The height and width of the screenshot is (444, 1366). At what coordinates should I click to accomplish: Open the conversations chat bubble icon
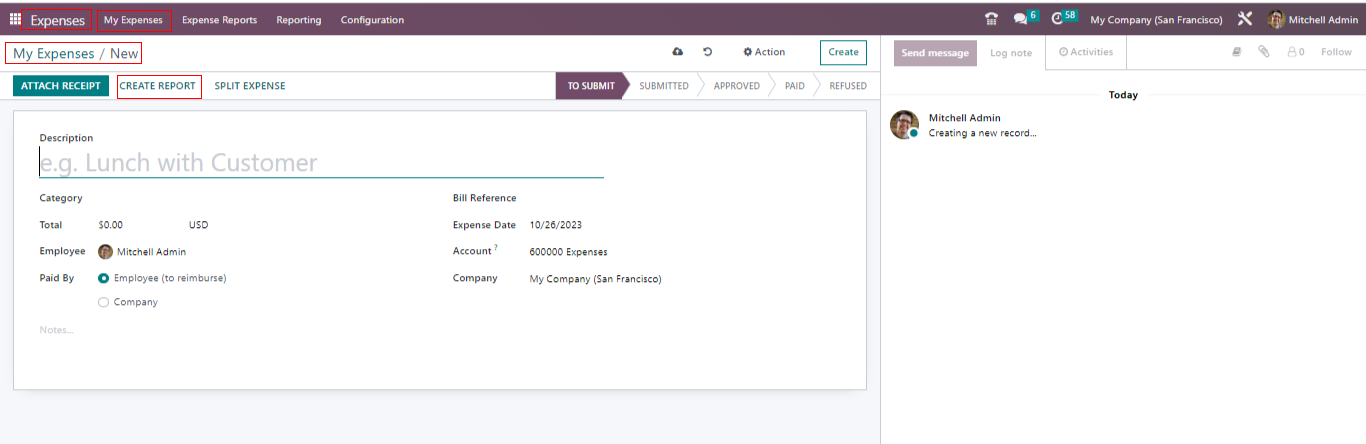(1020, 19)
